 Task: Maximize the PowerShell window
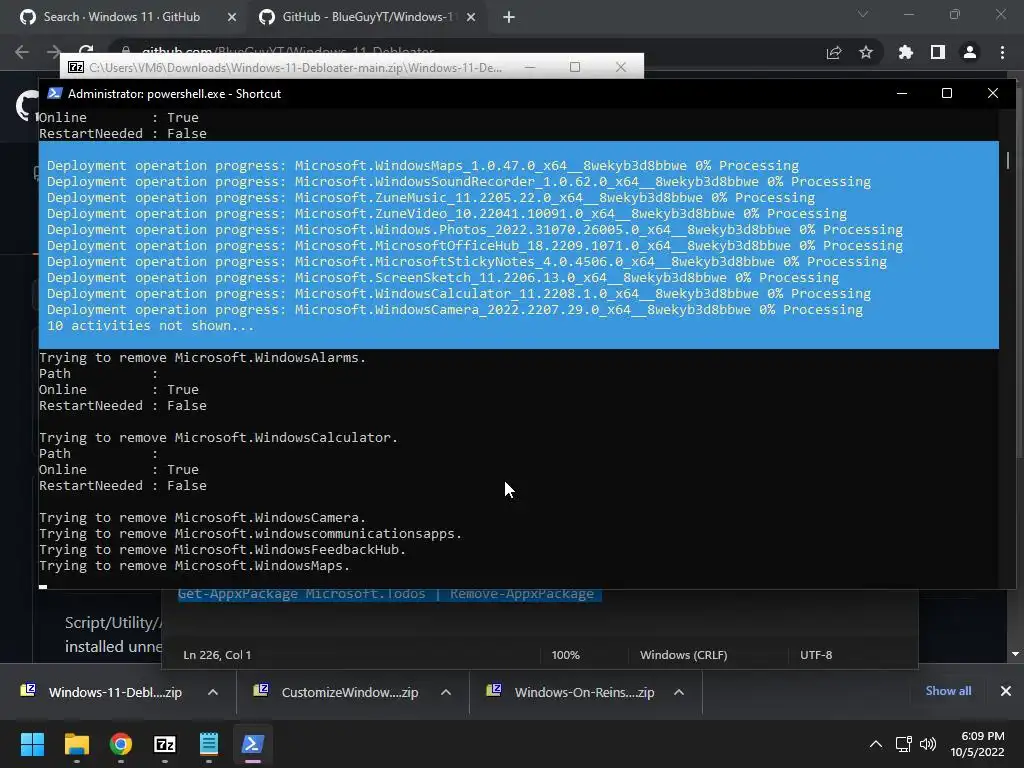tap(947, 93)
